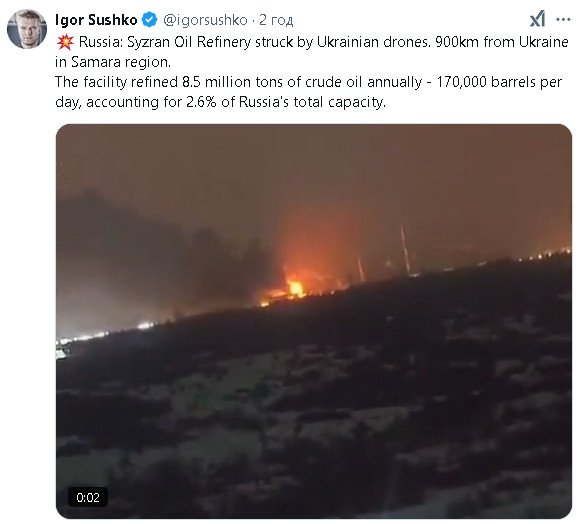583x524 pixels.
Task: Click the 'Russia's total capacity' text
Action: (x=312, y=102)
